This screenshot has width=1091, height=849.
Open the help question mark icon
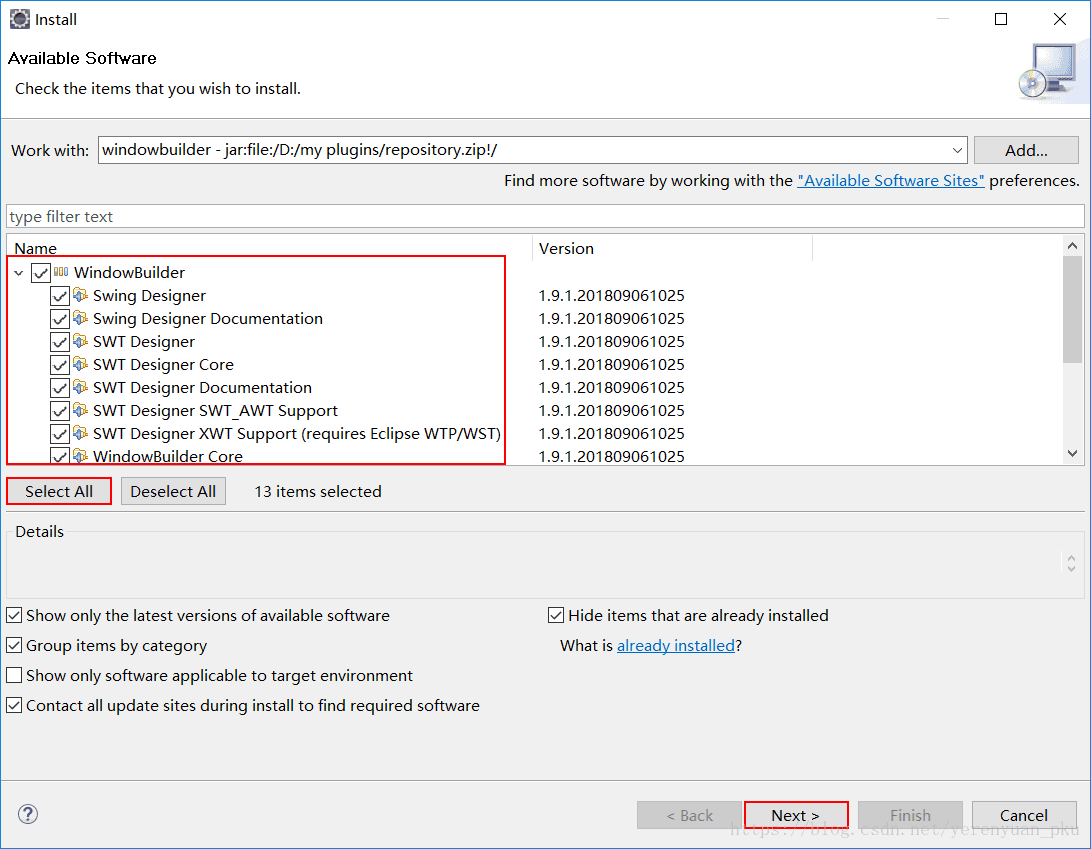pos(28,814)
